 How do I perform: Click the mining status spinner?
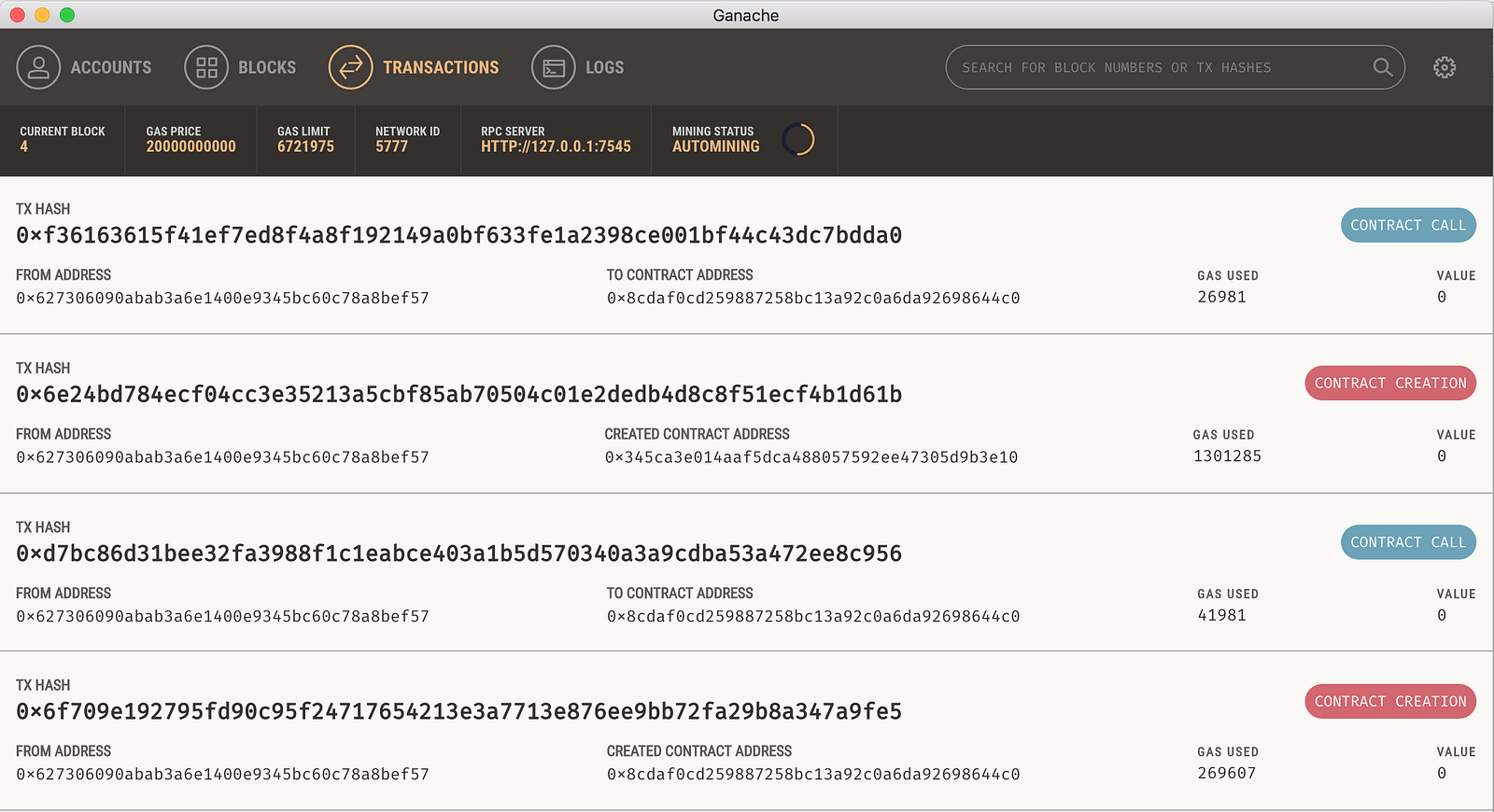(798, 140)
